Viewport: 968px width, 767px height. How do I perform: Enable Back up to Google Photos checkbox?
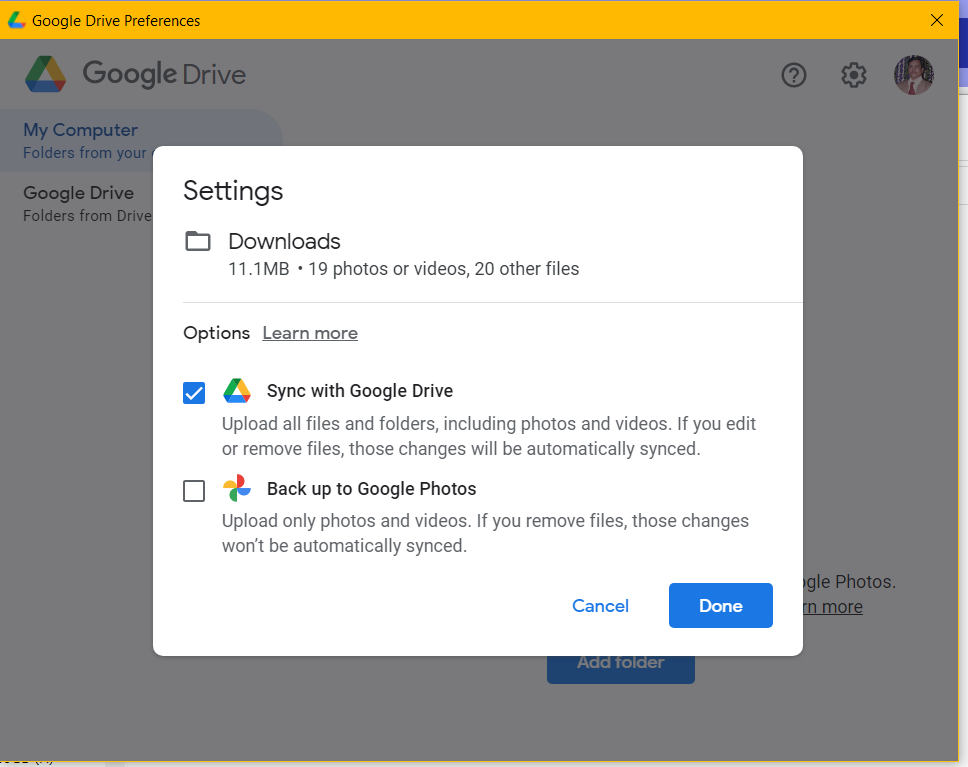(194, 491)
